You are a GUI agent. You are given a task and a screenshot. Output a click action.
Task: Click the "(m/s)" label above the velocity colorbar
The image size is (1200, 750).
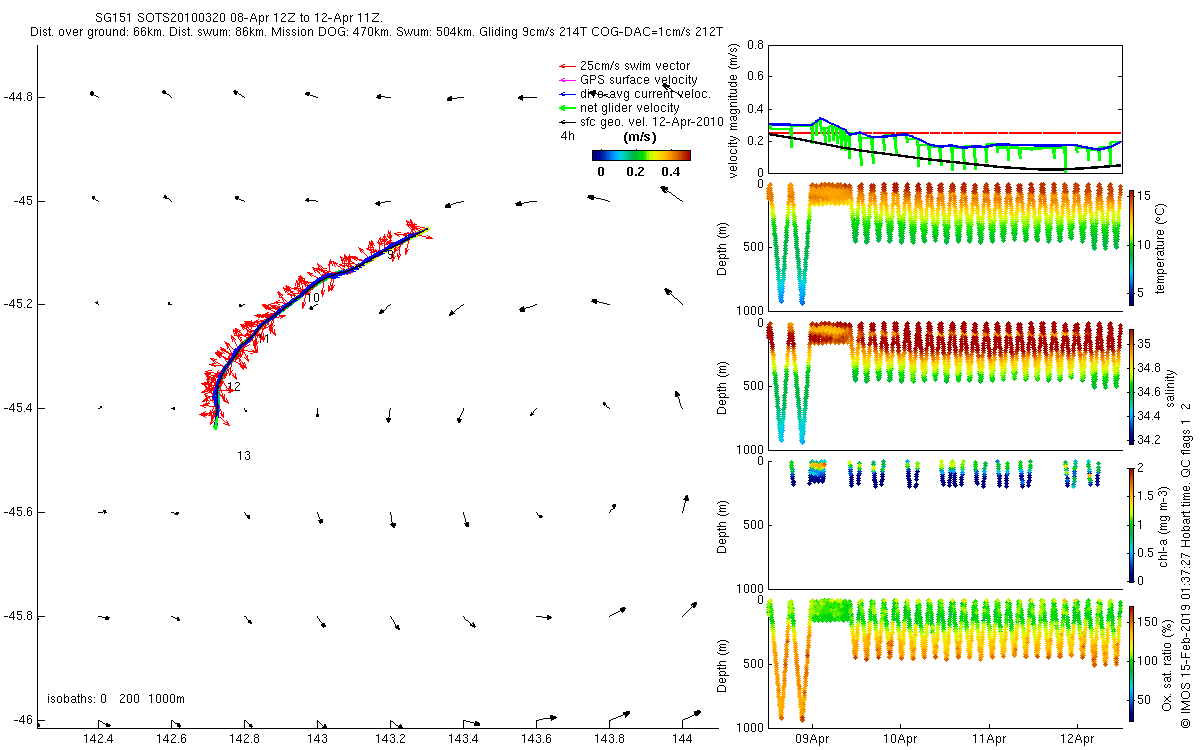(640, 136)
